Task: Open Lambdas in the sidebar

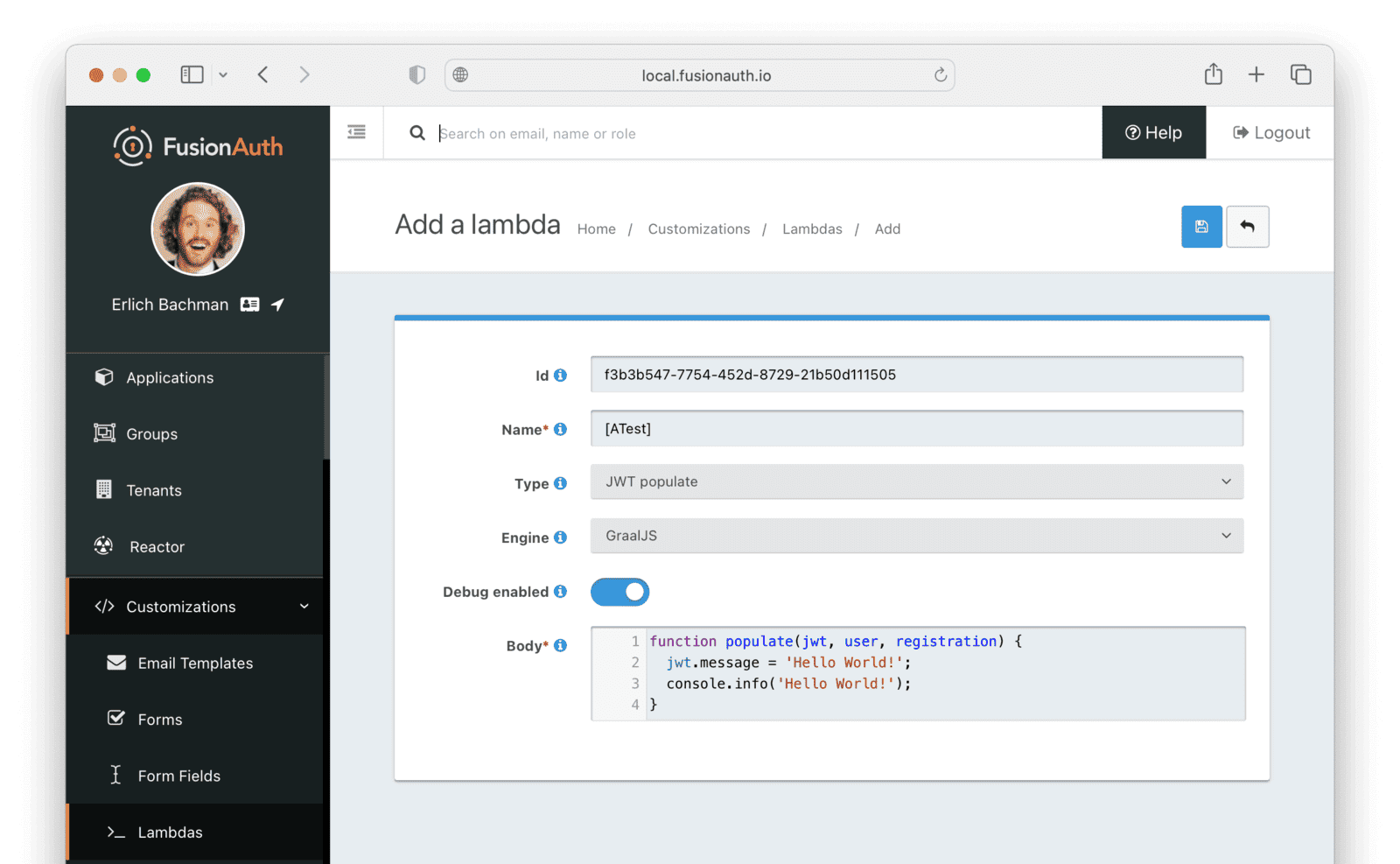Action: (x=195, y=832)
